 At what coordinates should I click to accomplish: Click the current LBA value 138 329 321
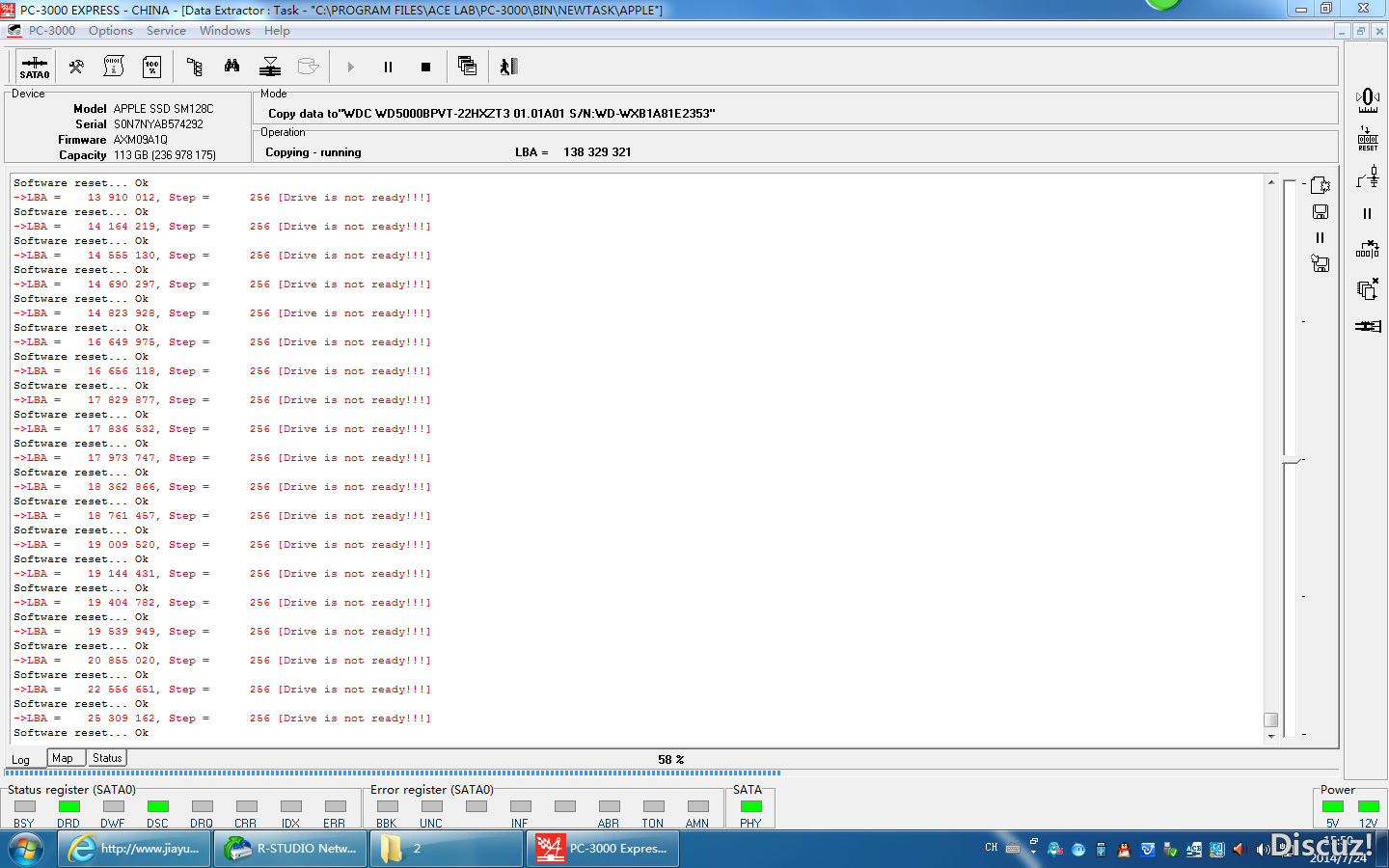[x=597, y=152]
